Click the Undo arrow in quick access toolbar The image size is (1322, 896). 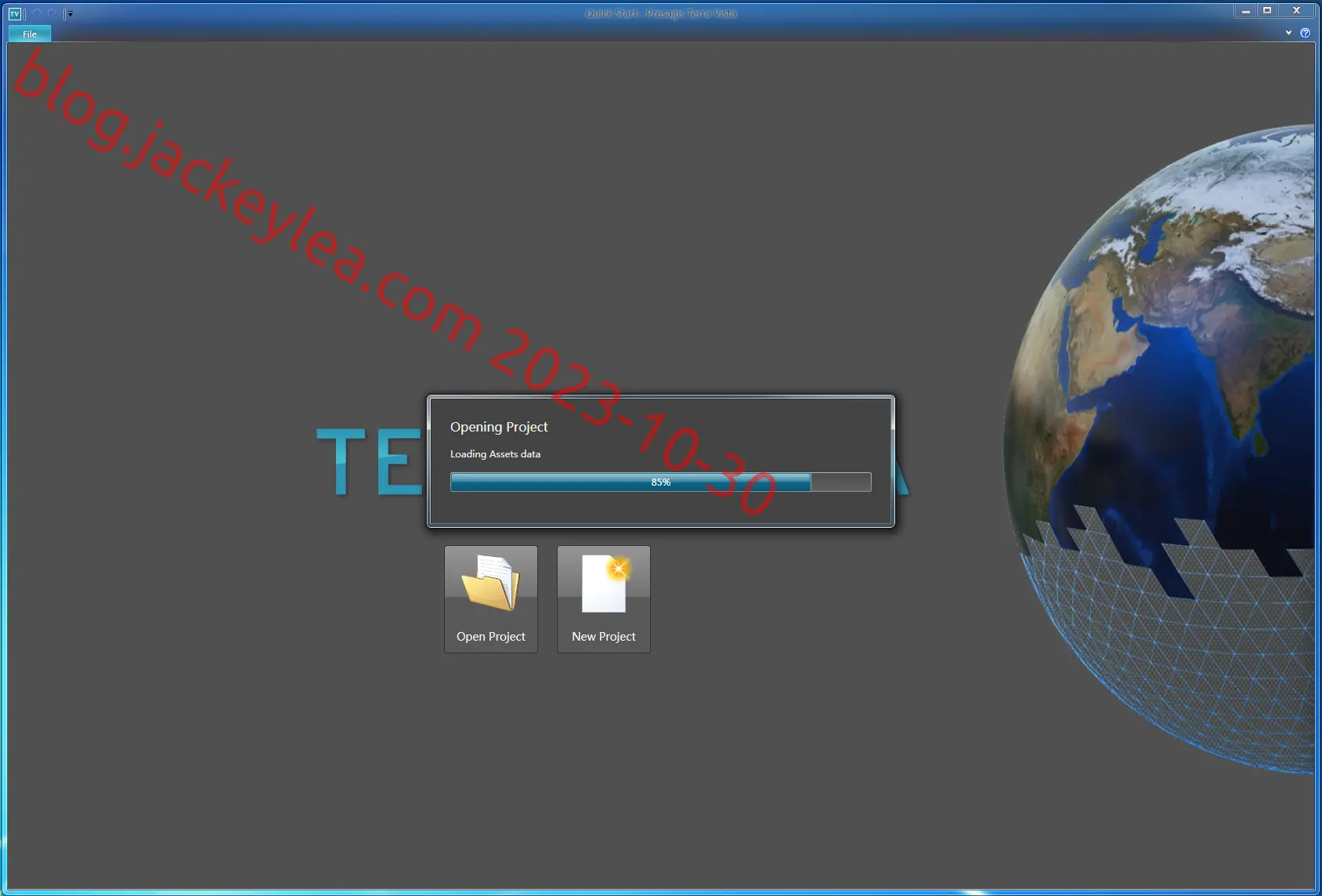tap(36, 13)
